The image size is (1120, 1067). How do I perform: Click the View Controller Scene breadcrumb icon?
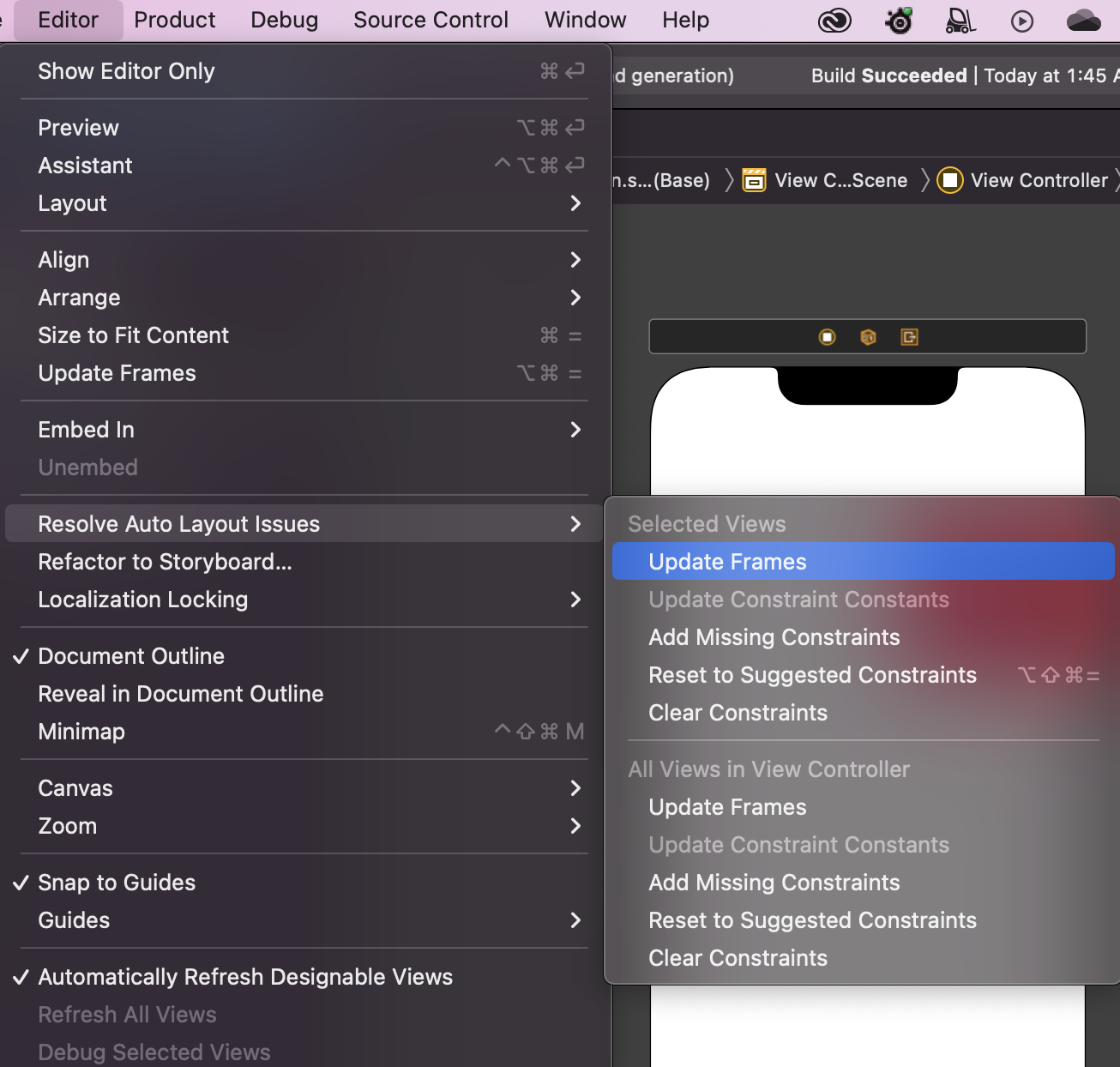[x=754, y=180]
